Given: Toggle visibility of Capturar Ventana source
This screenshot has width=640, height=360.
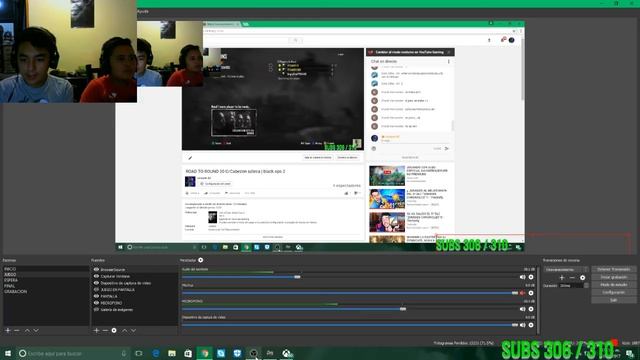Looking at the screenshot, I should pyautogui.click(x=96, y=276).
